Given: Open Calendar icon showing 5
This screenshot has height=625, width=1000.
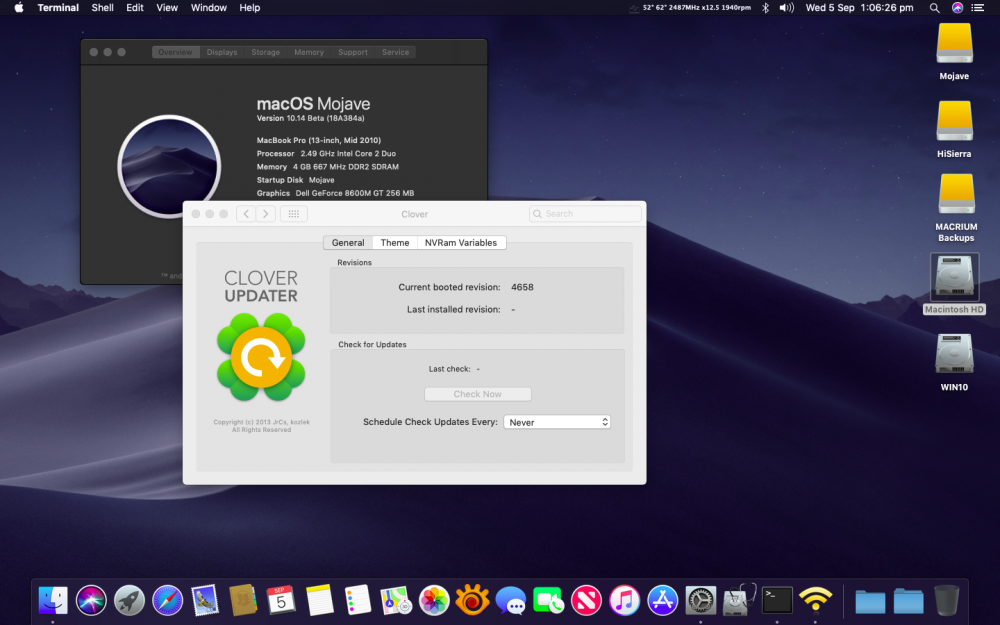Looking at the screenshot, I should pyautogui.click(x=281, y=600).
